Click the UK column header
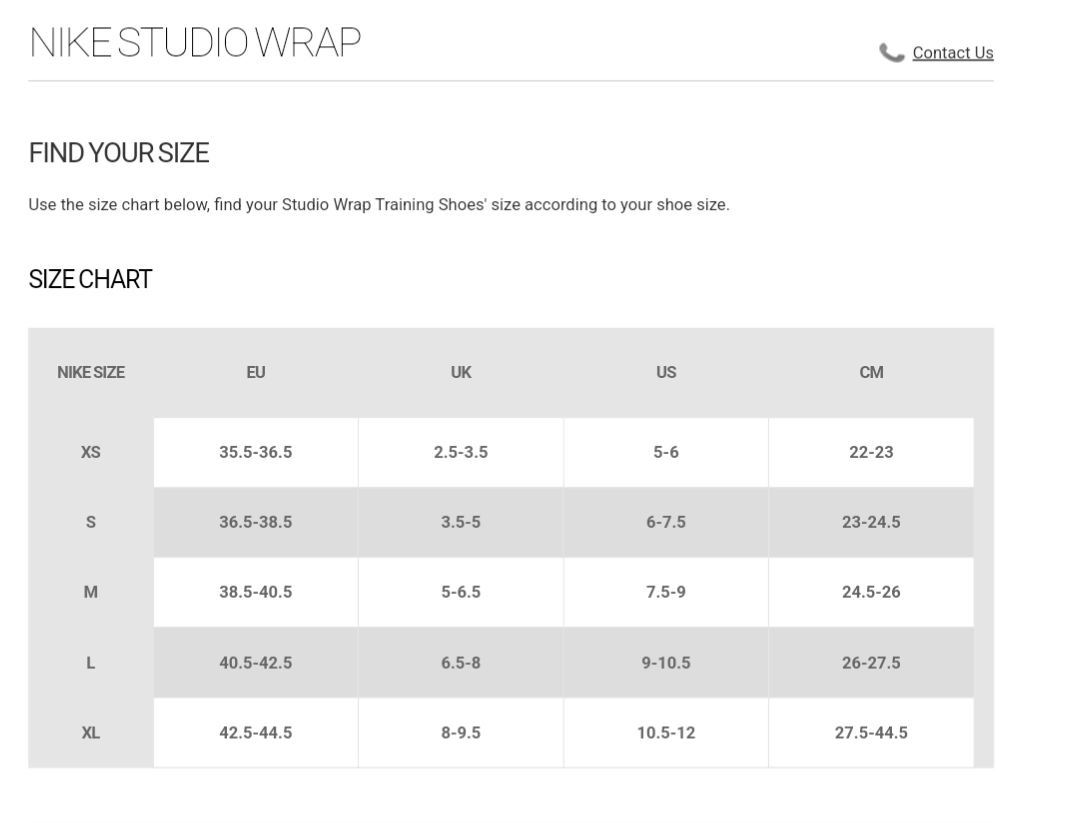The image size is (1079, 823). tap(461, 372)
